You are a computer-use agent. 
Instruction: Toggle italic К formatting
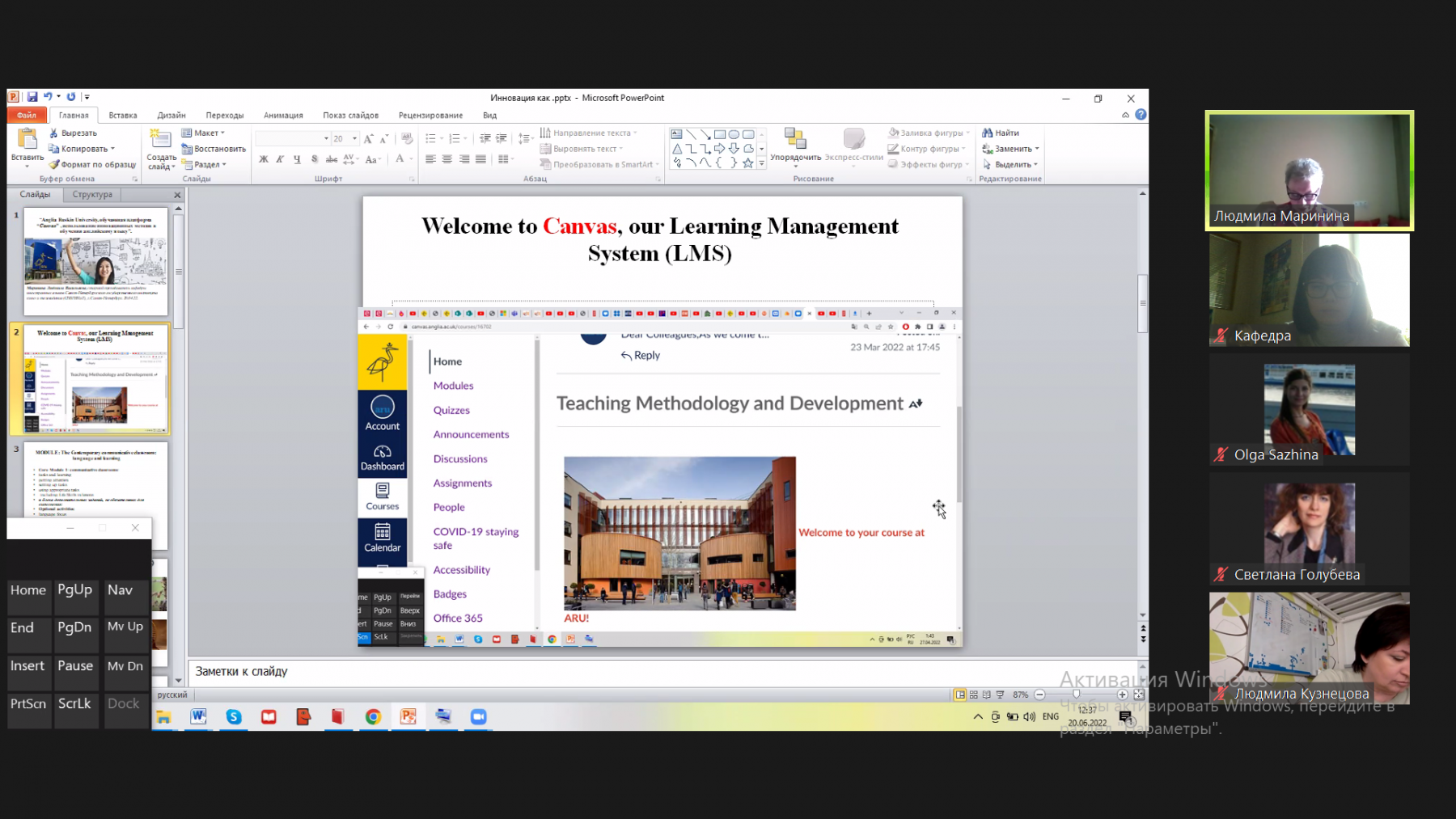pos(280,159)
